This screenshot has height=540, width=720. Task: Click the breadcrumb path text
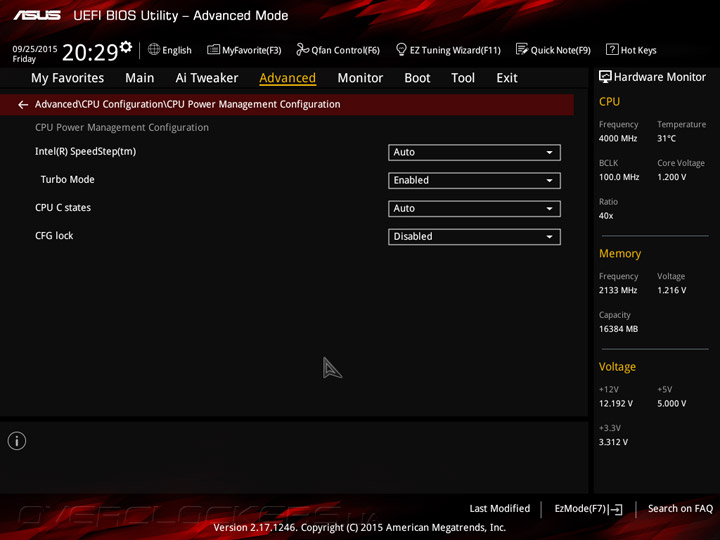click(187, 104)
